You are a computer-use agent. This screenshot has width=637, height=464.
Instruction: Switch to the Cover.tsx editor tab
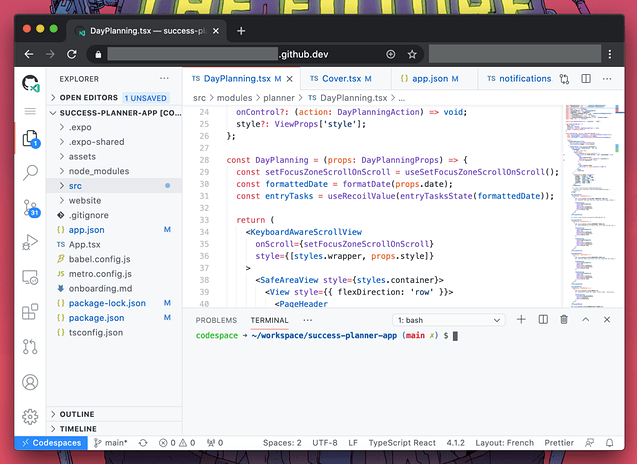pyautogui.click(x=345, y=78)
